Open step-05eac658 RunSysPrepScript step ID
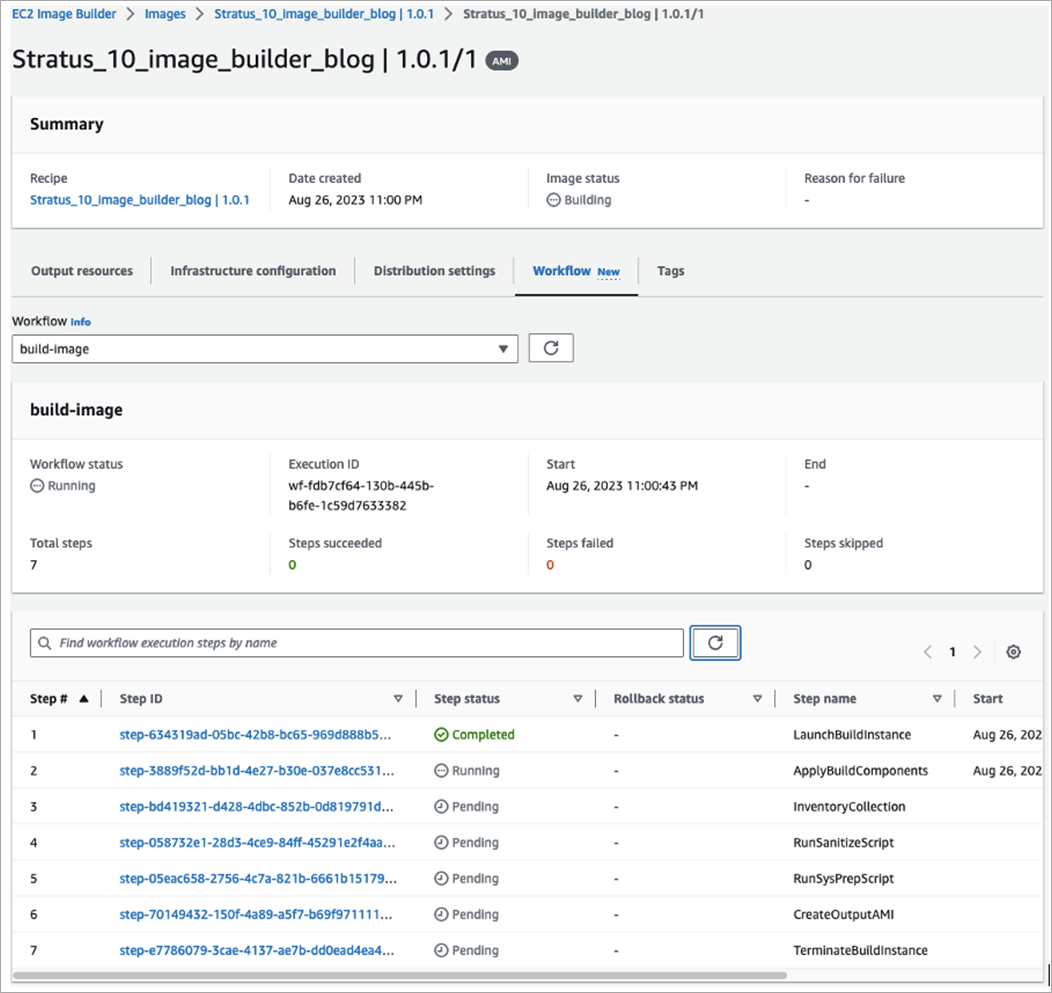Image resolution: width=1052 pixels, height=993 pixels. (x=258, y=878)
